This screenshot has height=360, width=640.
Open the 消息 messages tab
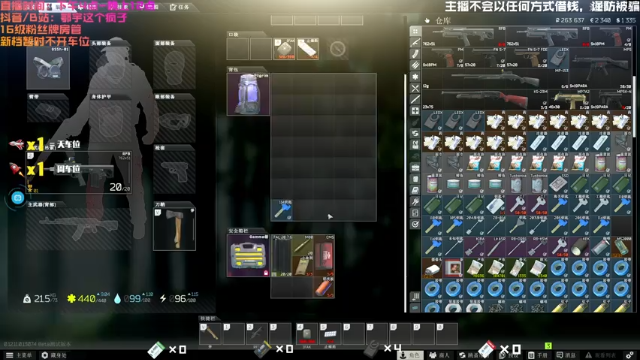[566, 355]
